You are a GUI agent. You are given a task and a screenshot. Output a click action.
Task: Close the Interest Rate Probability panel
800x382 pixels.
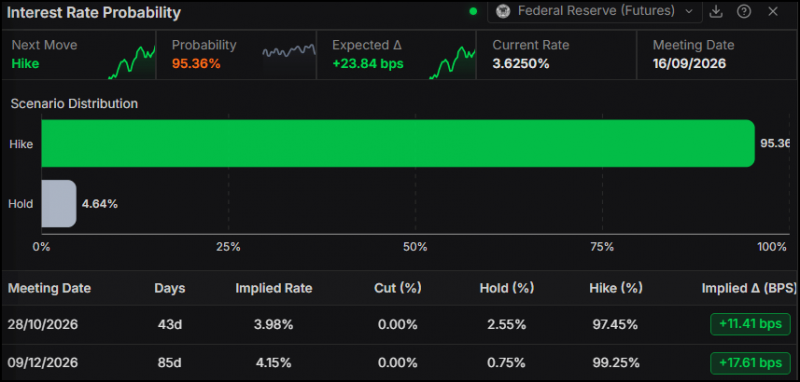click(772, 11)
